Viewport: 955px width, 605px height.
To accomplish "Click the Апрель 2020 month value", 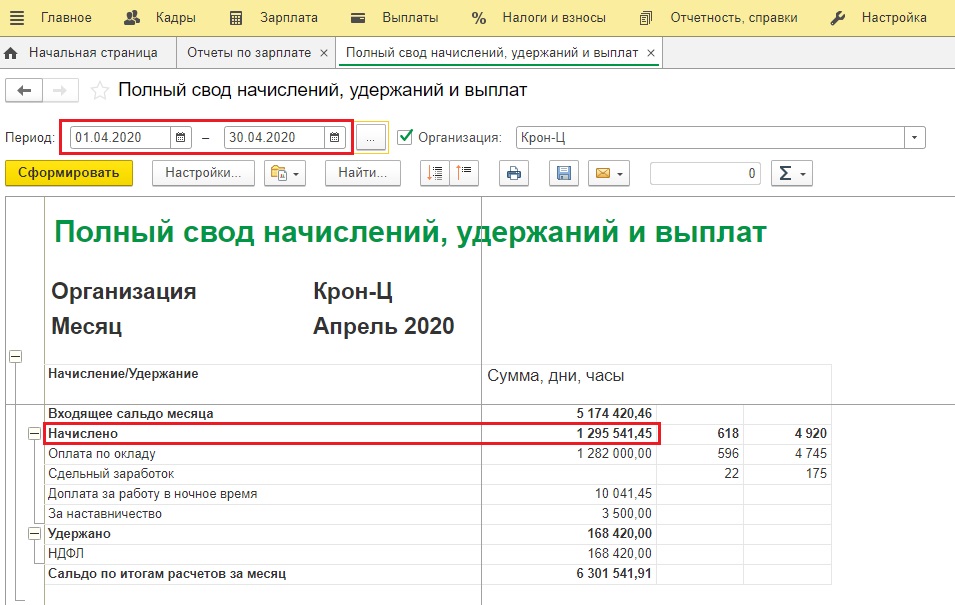I will pos(384,327).
